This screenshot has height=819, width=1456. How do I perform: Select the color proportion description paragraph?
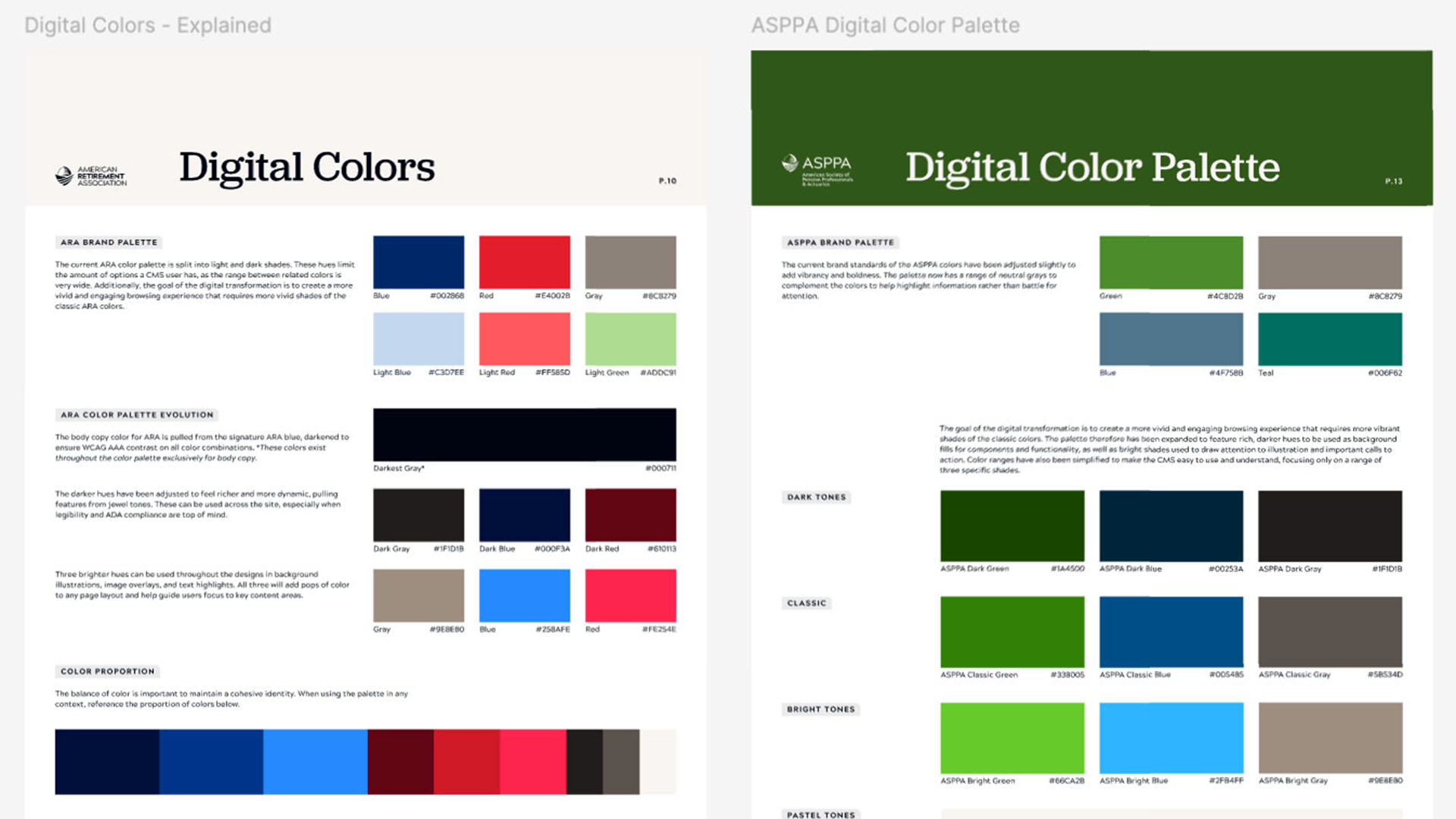click(231, 698)
